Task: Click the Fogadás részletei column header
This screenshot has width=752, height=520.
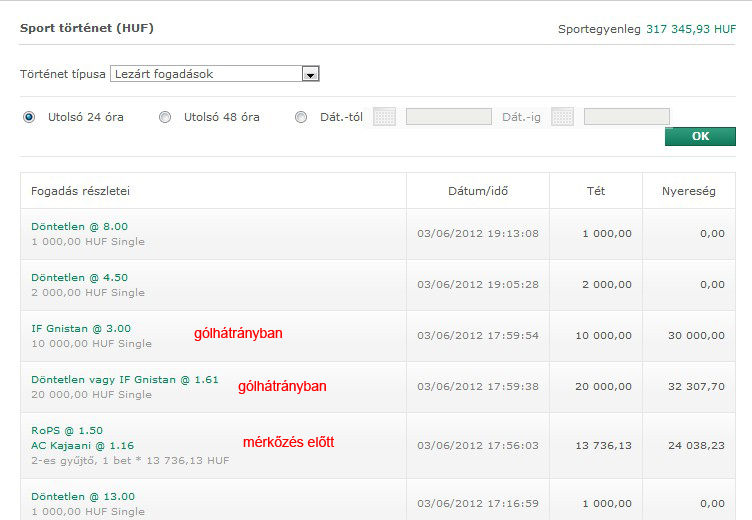Action: [x=81, y=191]
